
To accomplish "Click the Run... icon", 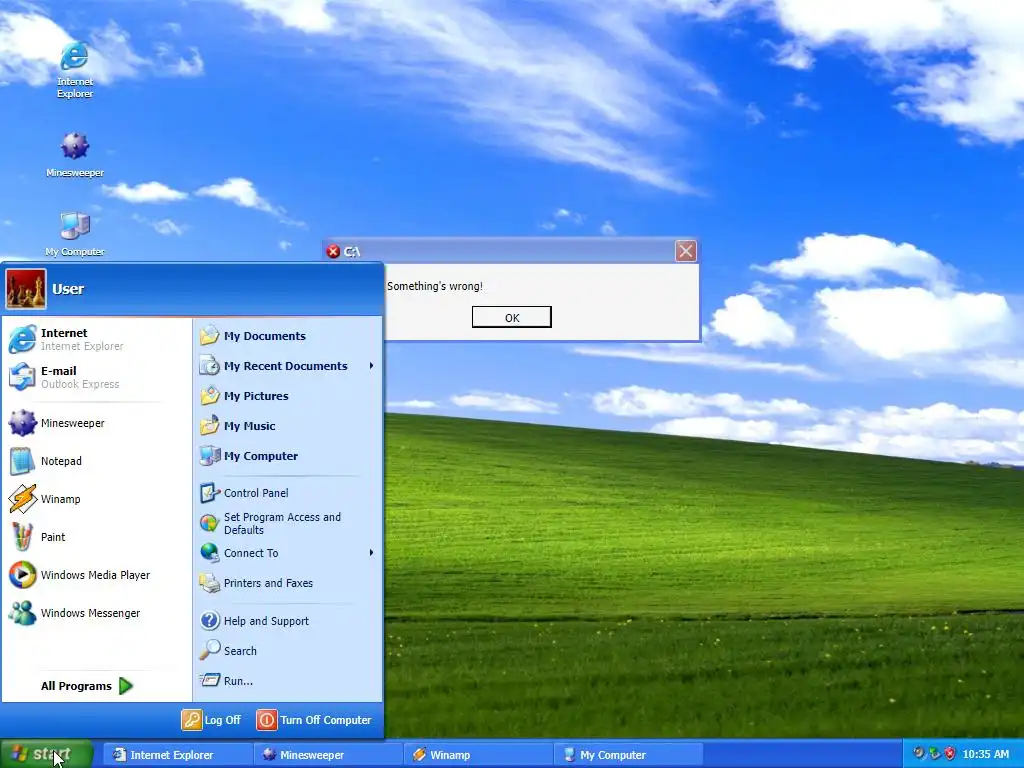I will [209, 680].
